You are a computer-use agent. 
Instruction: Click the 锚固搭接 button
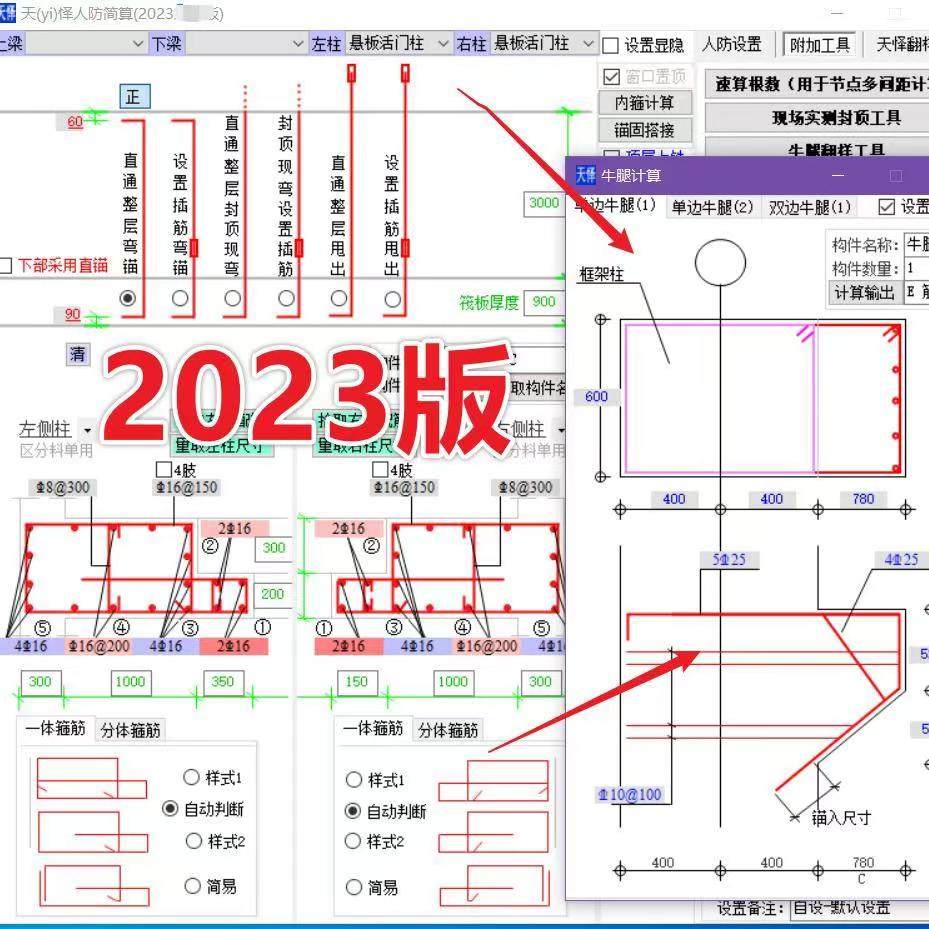(x=645, y=130)
